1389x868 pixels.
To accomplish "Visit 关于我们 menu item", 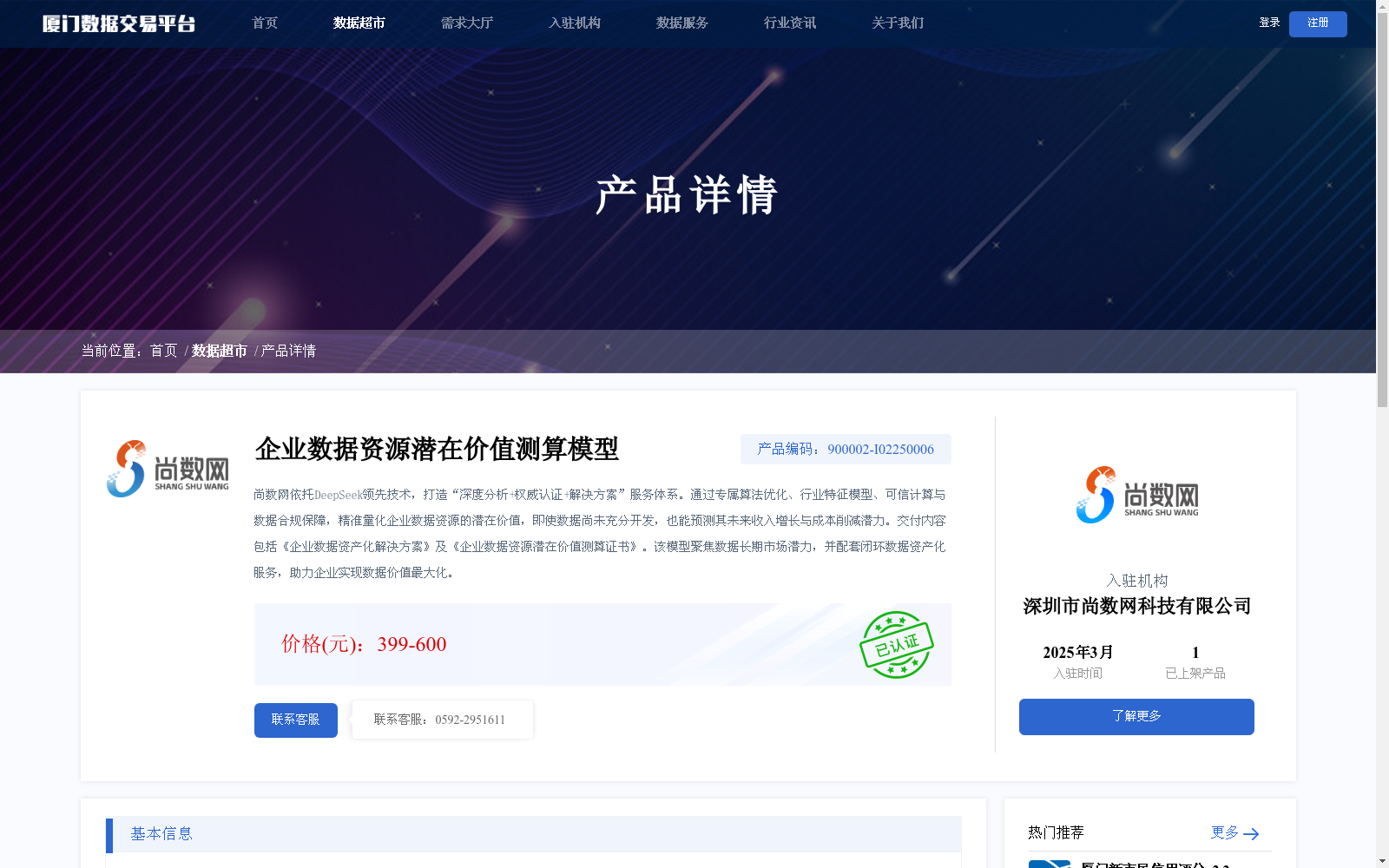I will (898, 23).
